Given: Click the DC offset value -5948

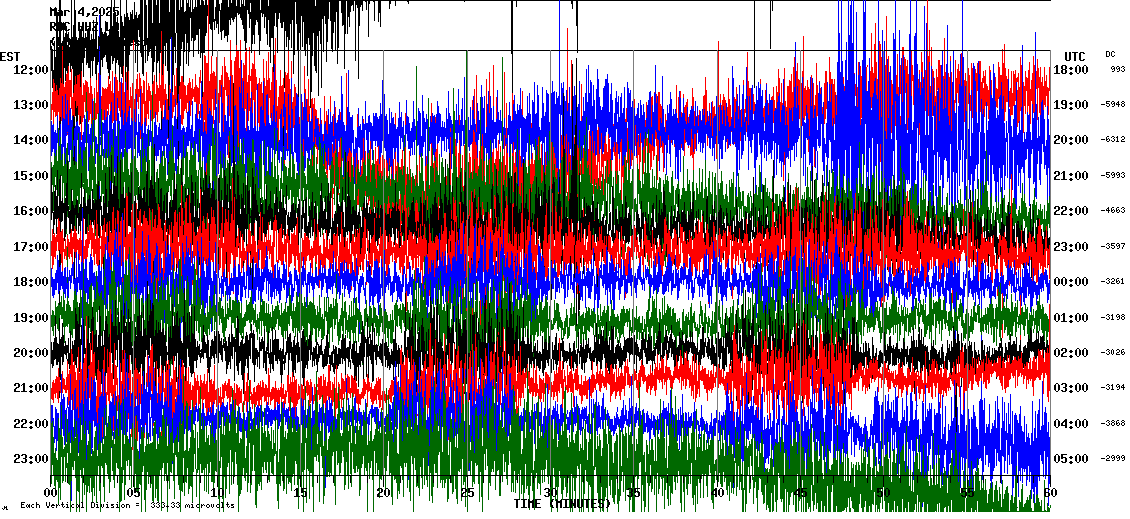Looking at the screenshot, I should pyautogui.click(x=1113, y=104).
